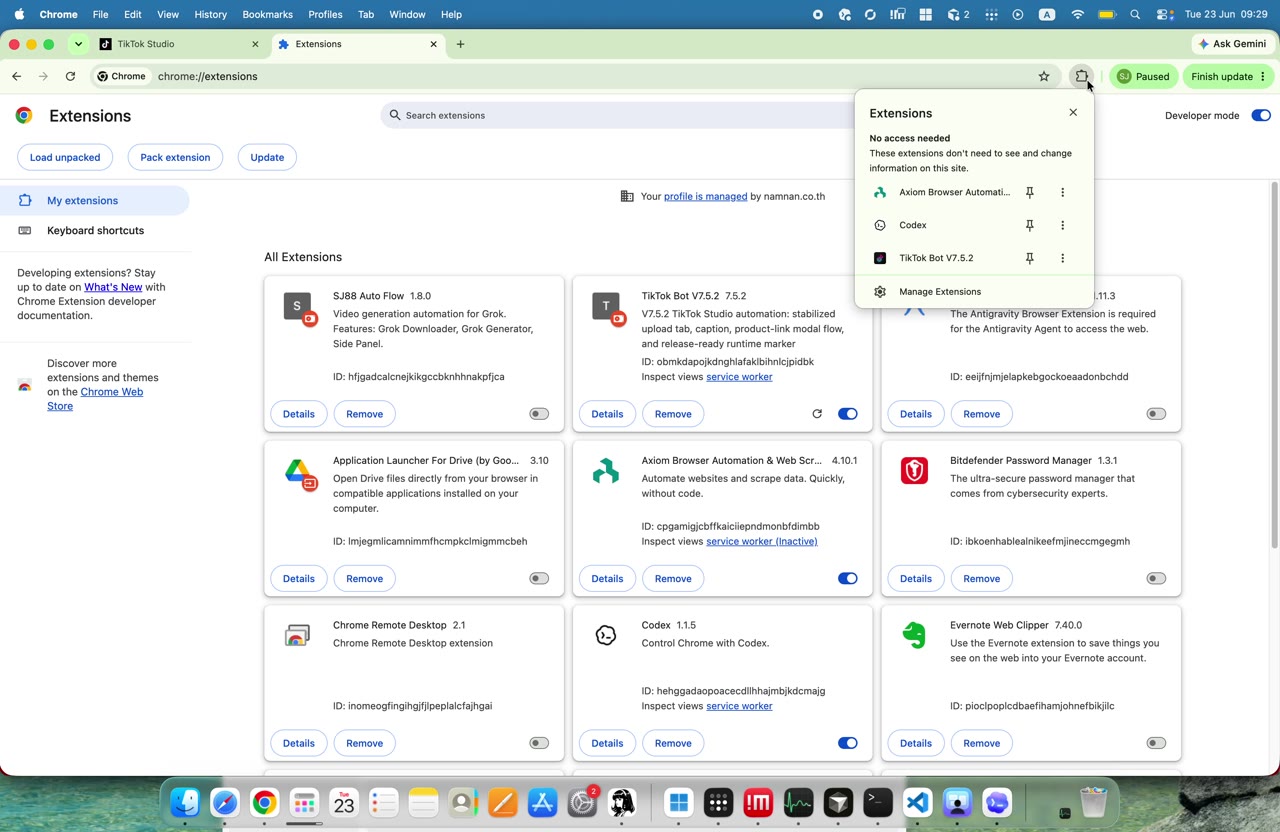Disable Axiom Browser Automation toggle
The image size is (1280, 832).
pyautogui.click(x=848, y=578)
